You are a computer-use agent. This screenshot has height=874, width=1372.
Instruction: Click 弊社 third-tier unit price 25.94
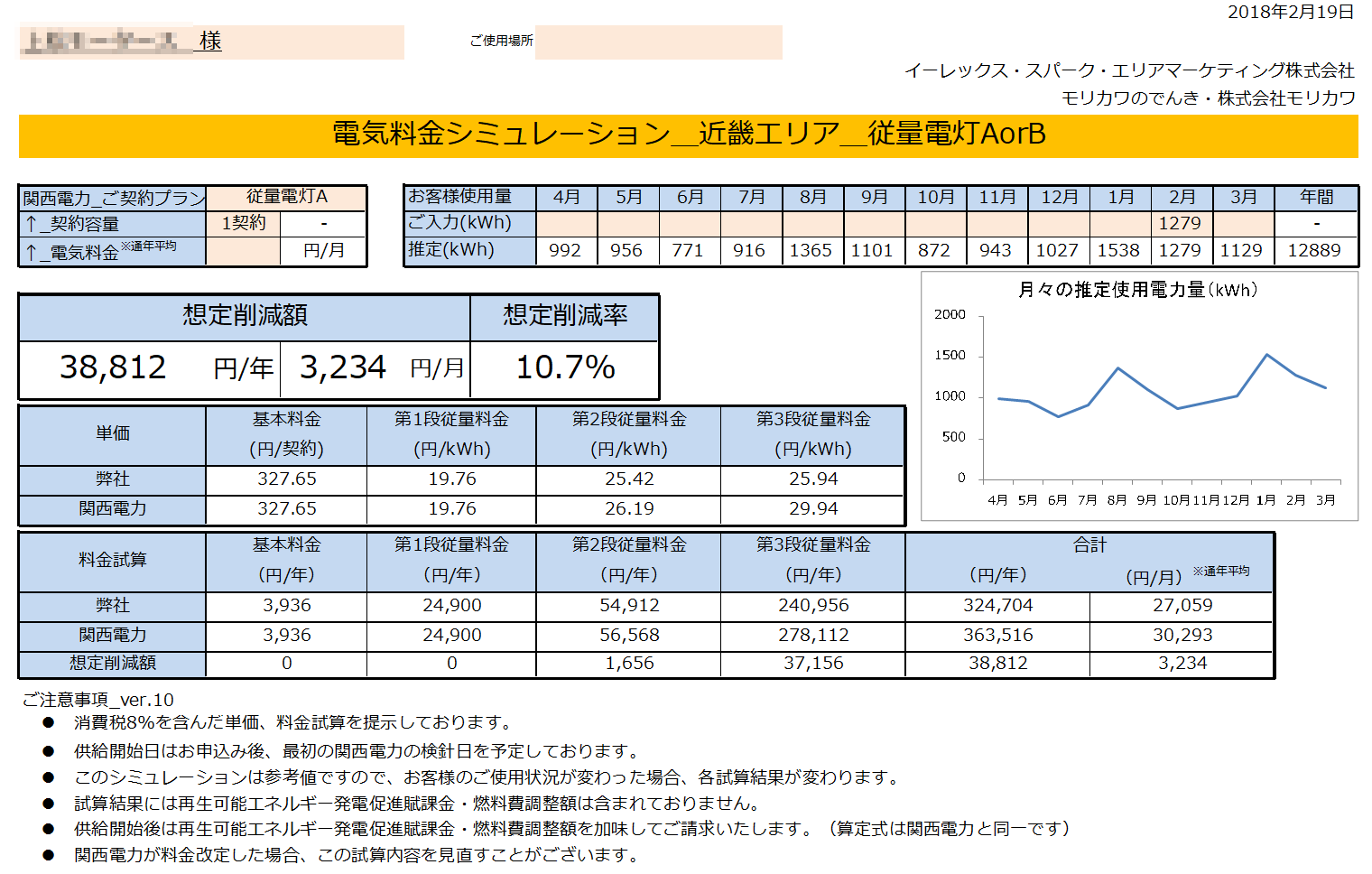813,479
